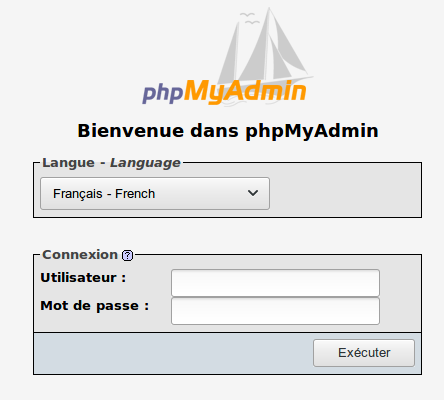Click the orange "MyAdmin" logo text
The height and width of the screenshot is (400, 444).
245,92
